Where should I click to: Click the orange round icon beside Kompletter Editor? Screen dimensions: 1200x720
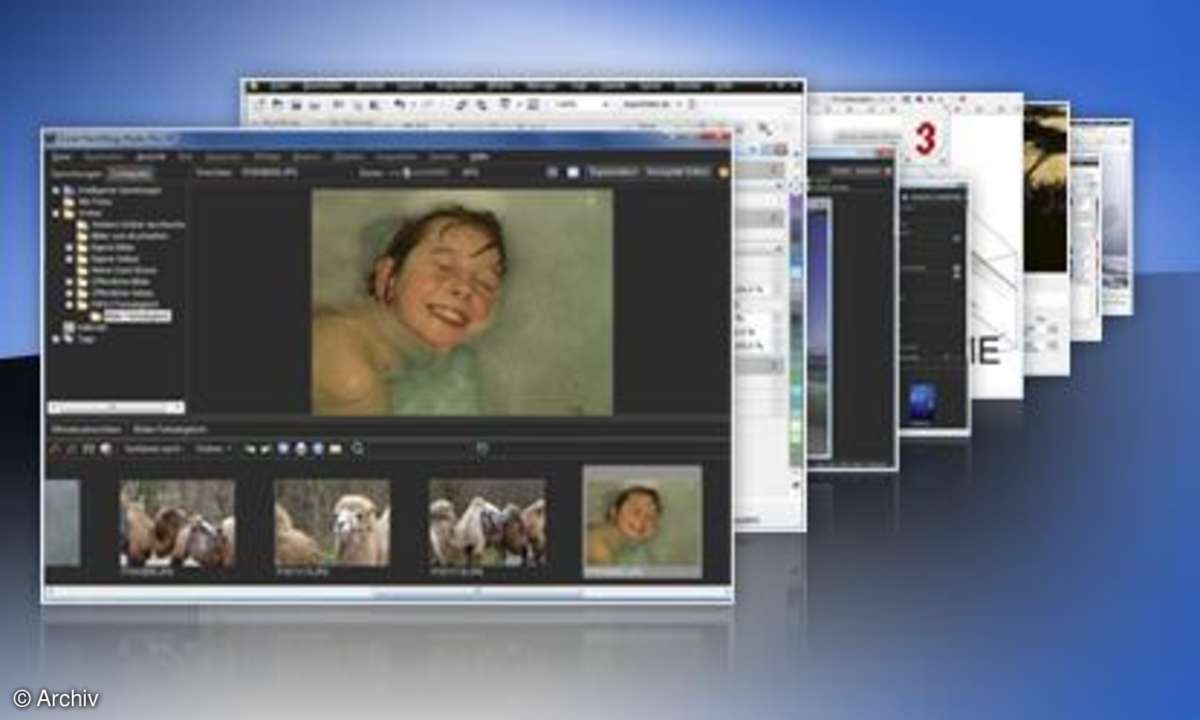pyautogui.click(x=723, y=172)
